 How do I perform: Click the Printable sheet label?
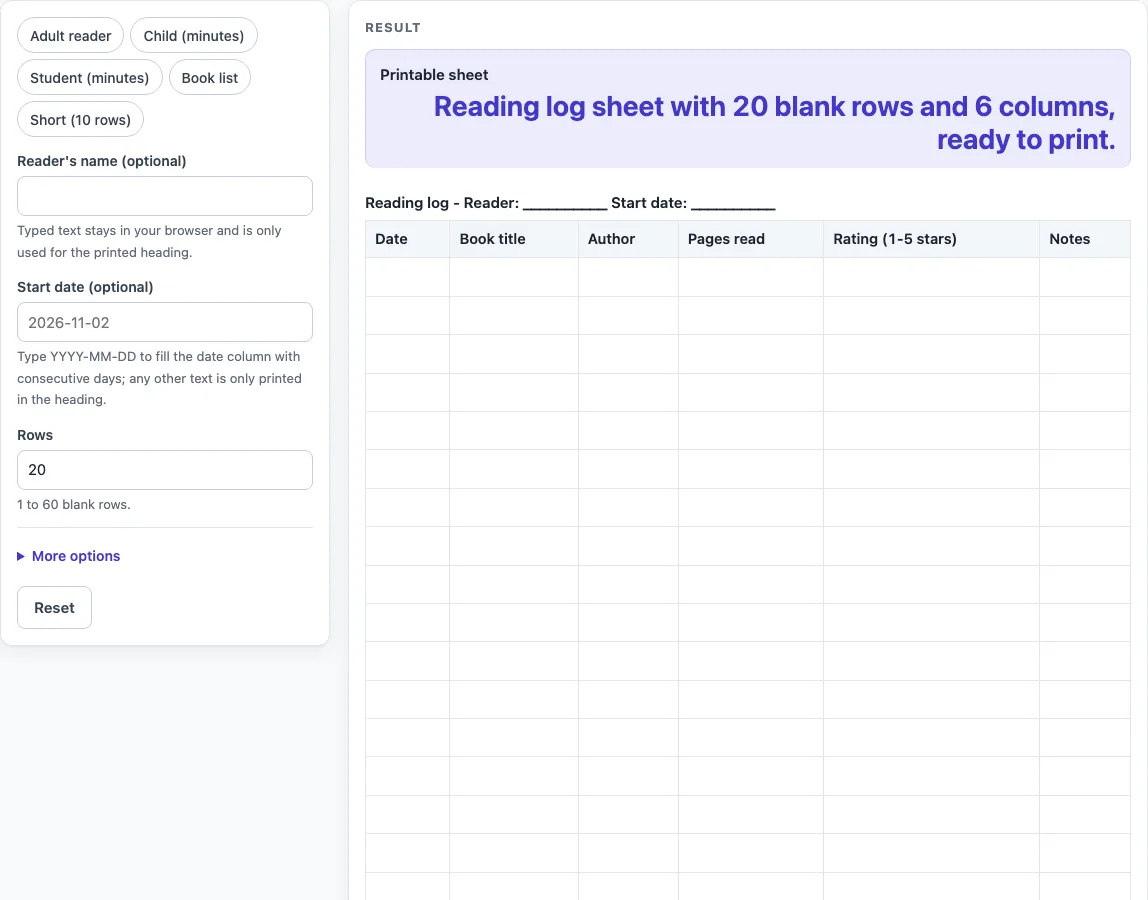(x=434, y=75)
